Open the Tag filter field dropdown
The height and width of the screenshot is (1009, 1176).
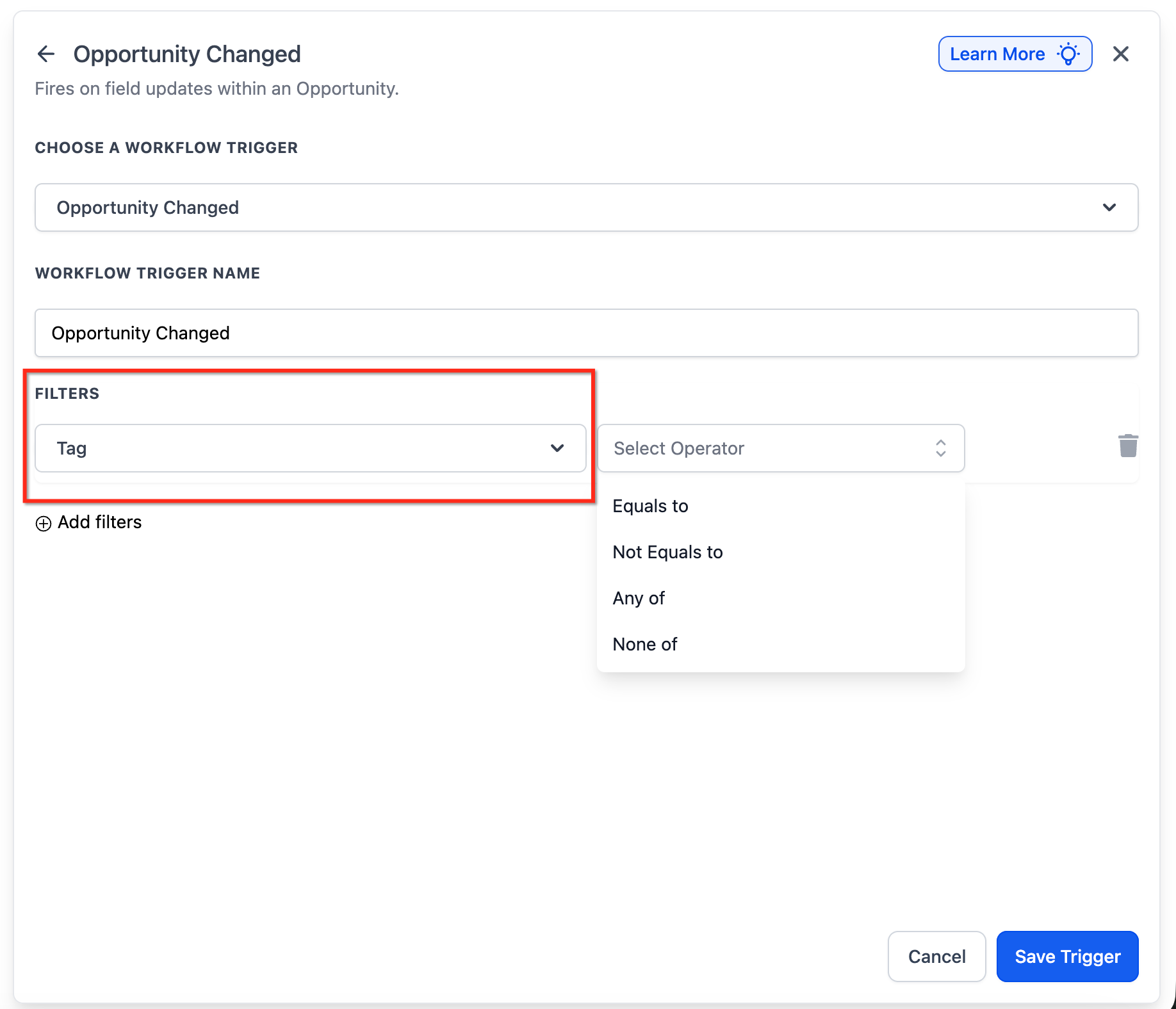click(311, 448)
